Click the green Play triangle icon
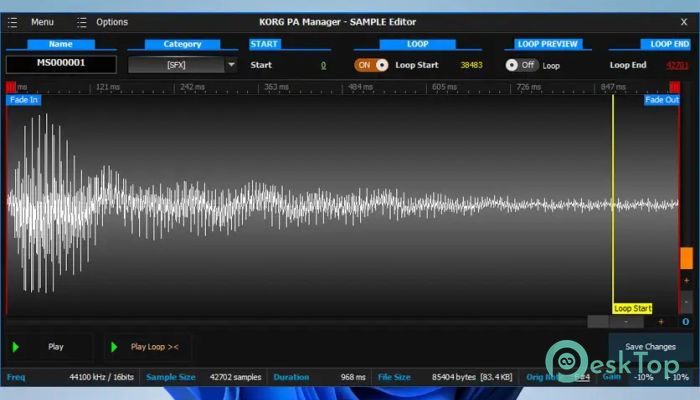 pyautogui.click(x=16, y=347)
